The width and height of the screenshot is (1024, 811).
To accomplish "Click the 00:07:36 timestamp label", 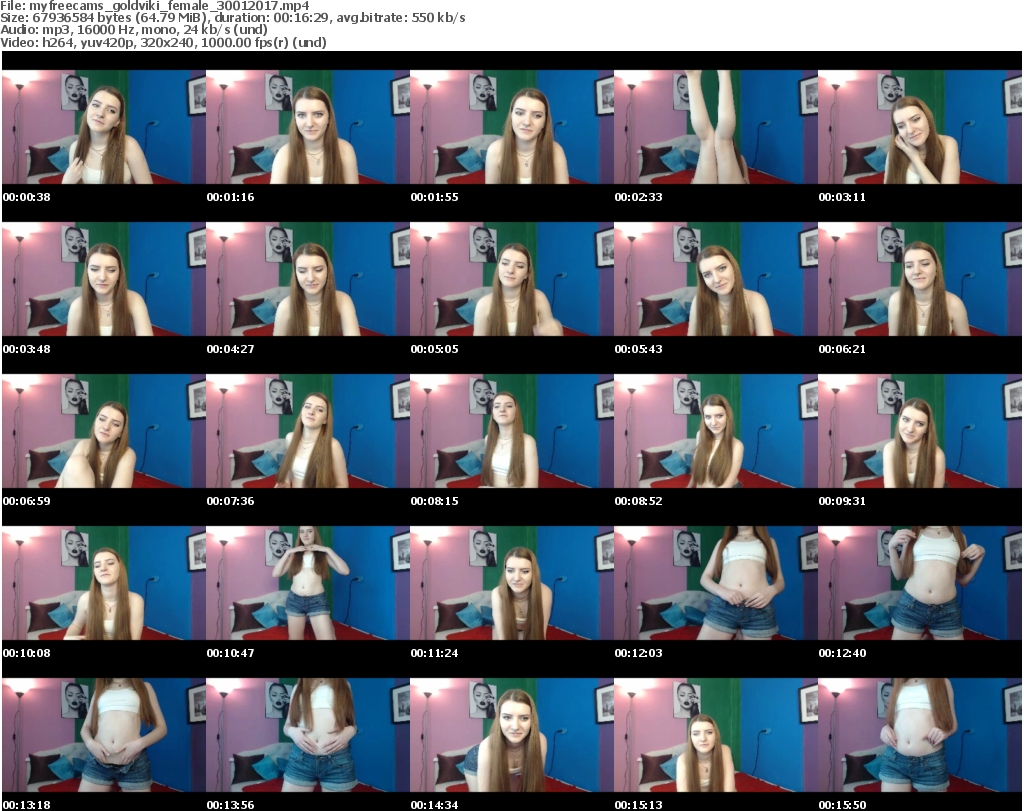I will coord(231,501).
